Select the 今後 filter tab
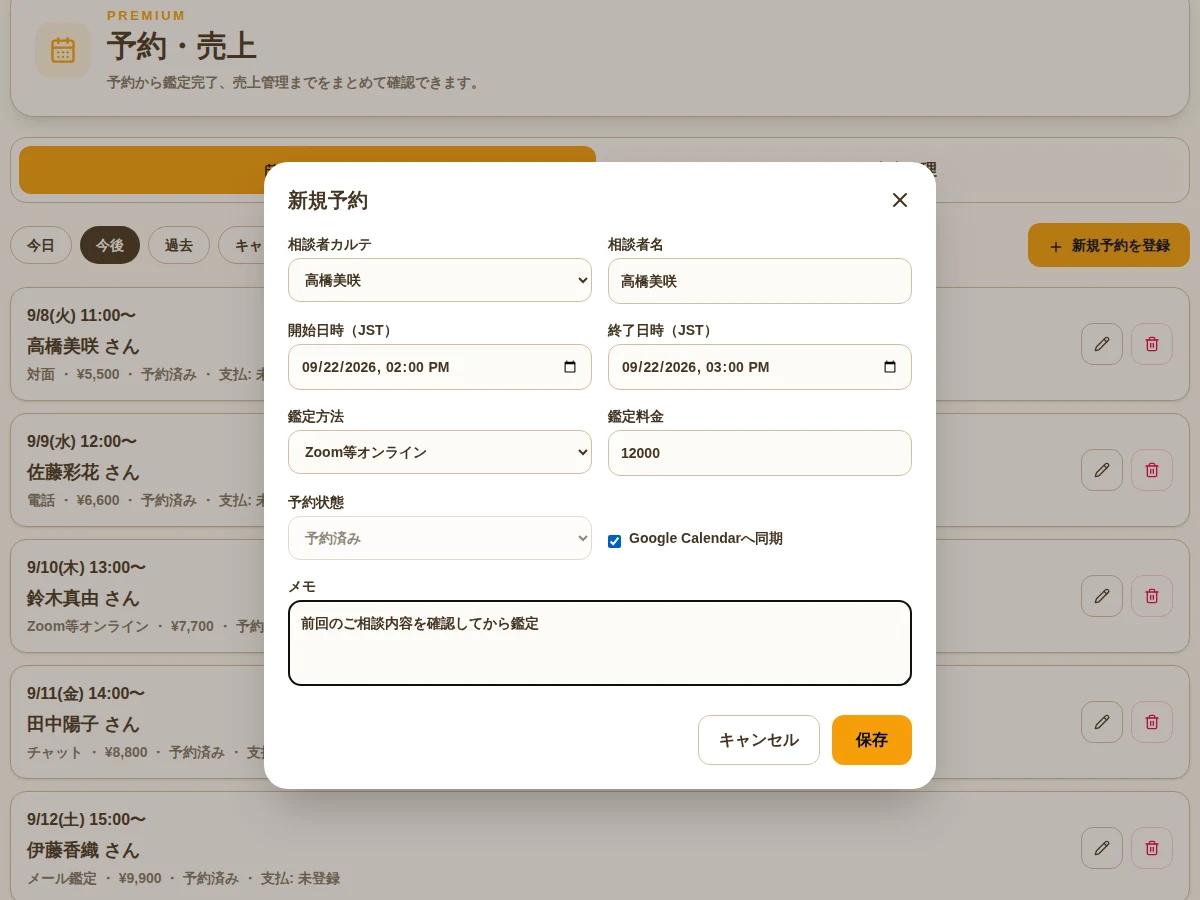Screen dimensions: 1200x900 (110, 245)
